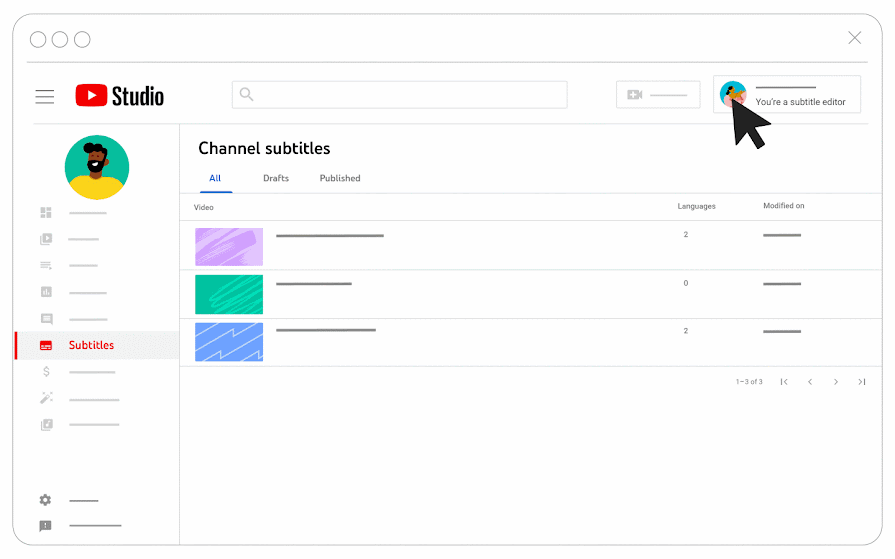Open the Dashboard grid icon in sidebar
Screen dimensions: 895x559
pos(46,212)
